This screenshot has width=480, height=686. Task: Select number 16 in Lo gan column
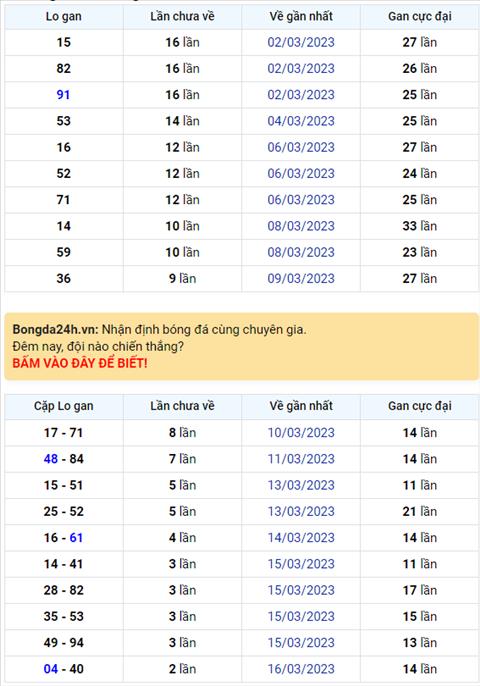coord(63,147)
